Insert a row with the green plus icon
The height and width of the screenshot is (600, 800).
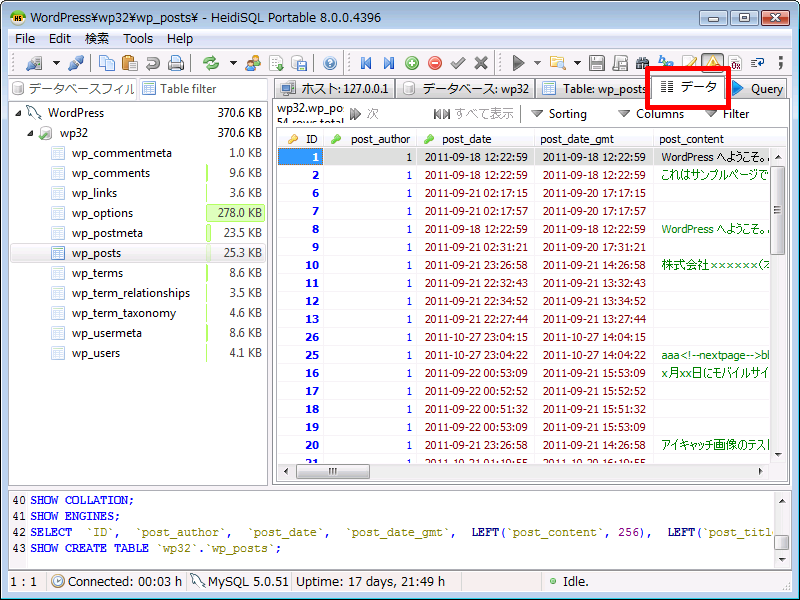pyautogui.click(x=412, y=63)
